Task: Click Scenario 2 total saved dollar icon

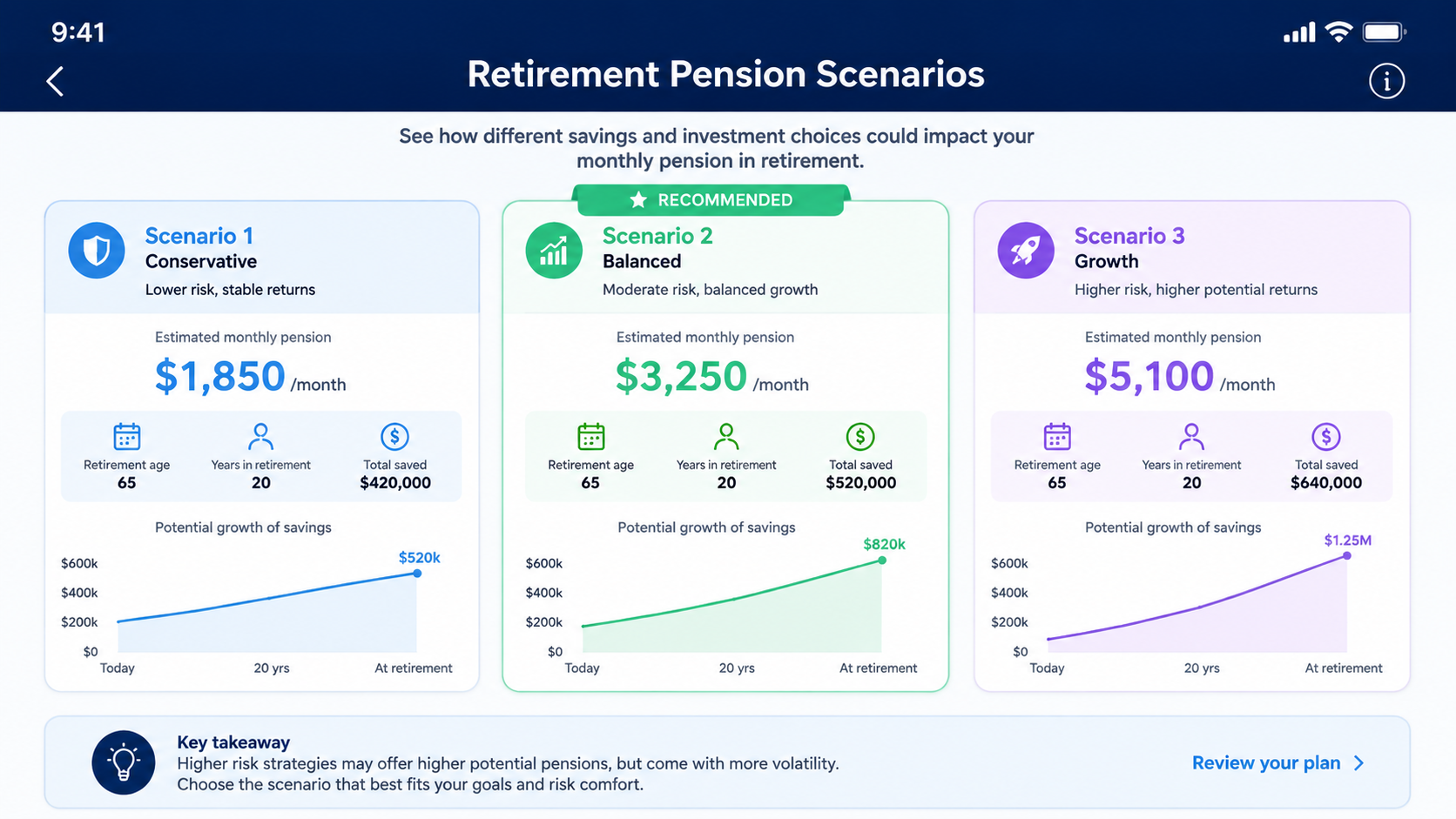Action: (860, 436)
